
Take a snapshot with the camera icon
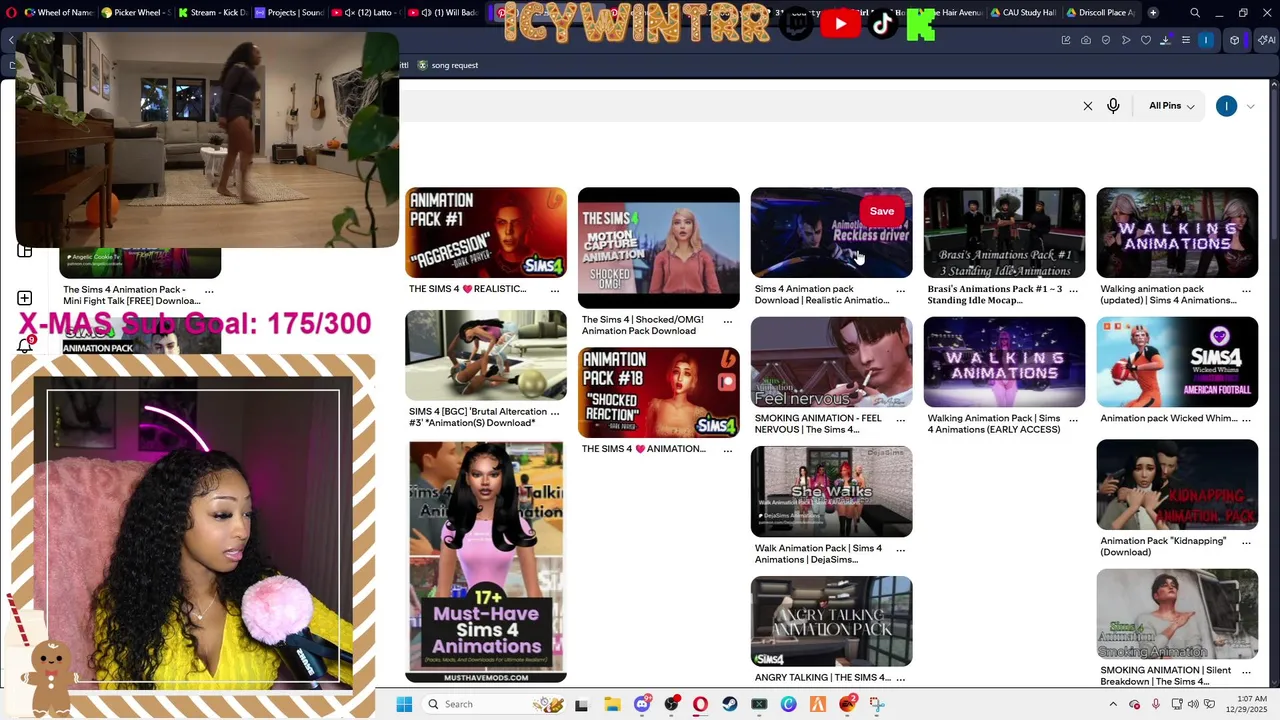pyautogui.click(x=1086, y=40)
